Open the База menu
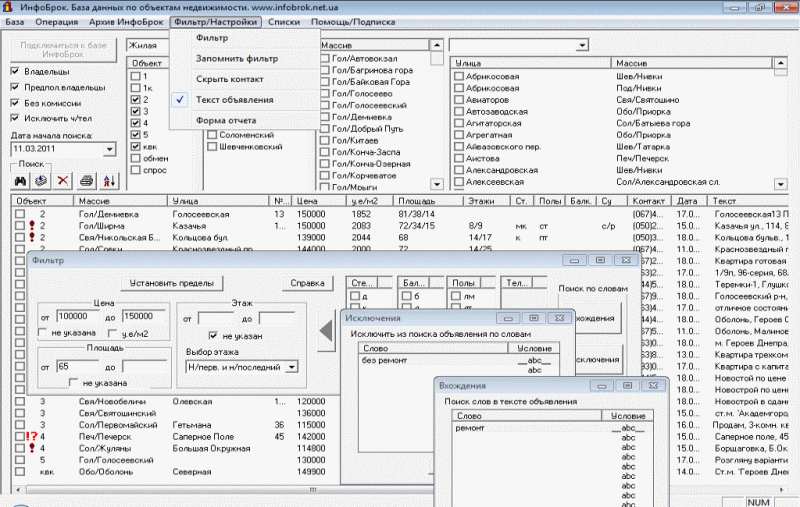The width and height of the screenshot is (800, 507). pyautogui.click(x=15, y=22)
